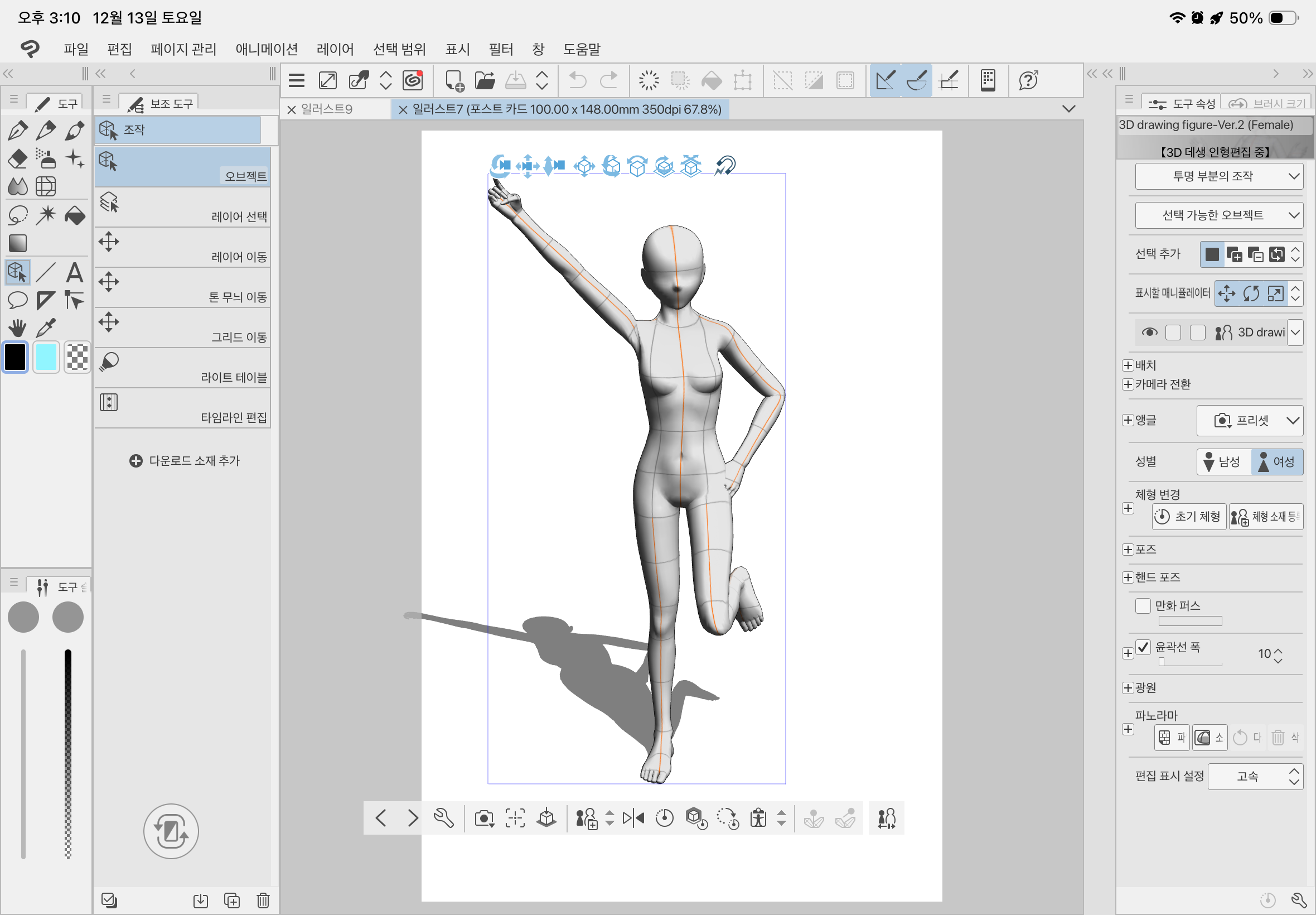The image size is (1316, 915).
Task: Open the 투명 부분의 조작 dropdown
Action: click(x=1218, y=176)
